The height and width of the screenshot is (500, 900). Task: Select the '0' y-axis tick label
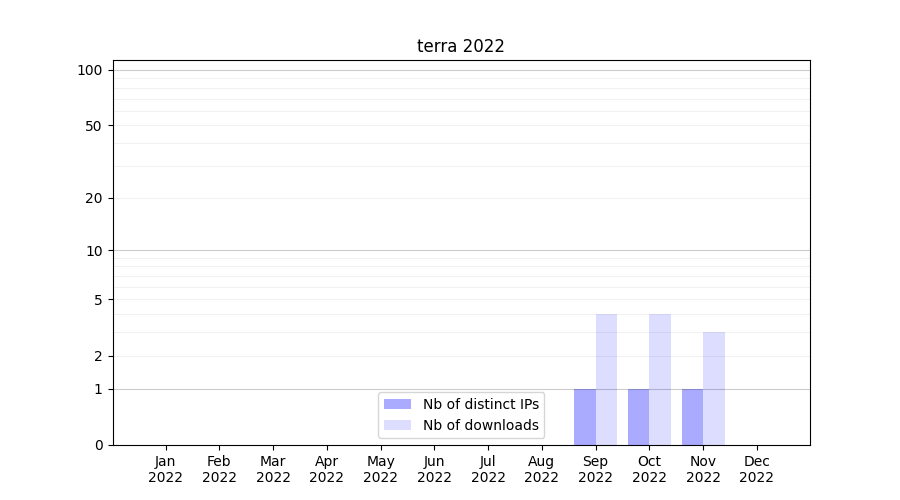99,445
